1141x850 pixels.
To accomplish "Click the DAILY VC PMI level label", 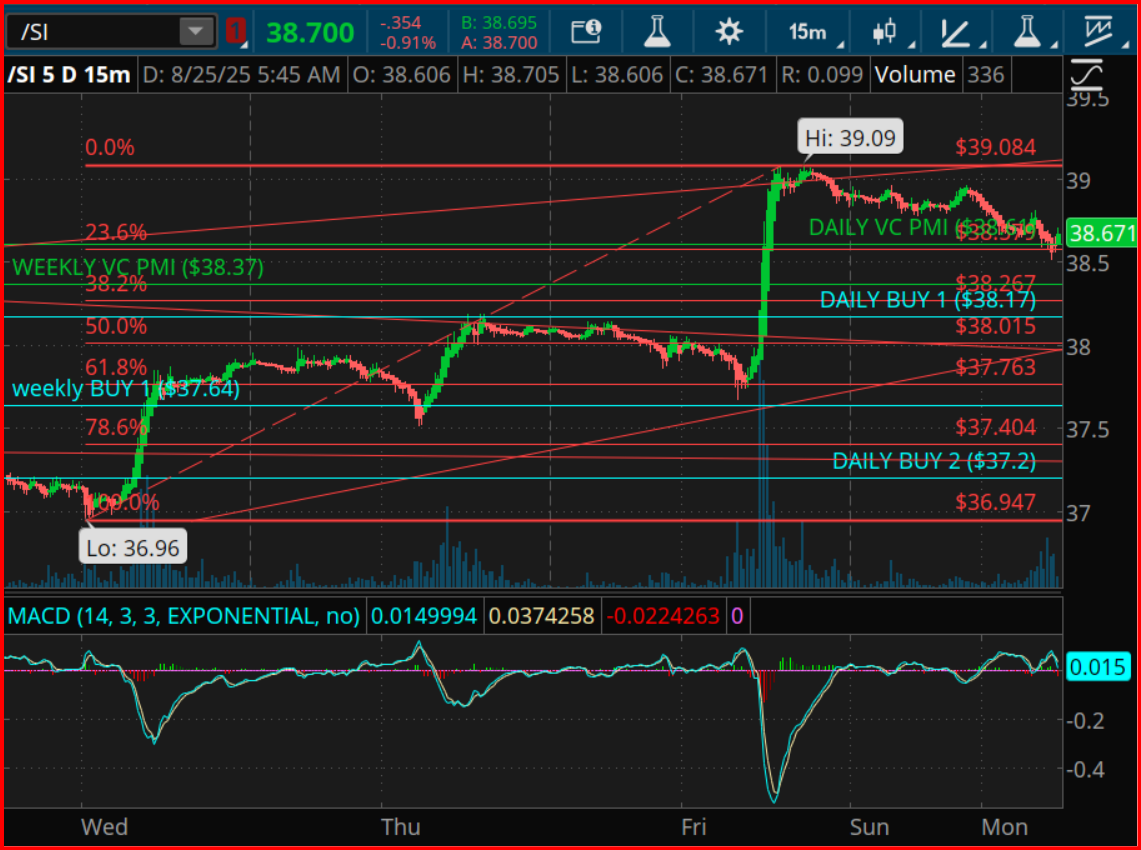I will coord(922,227).
